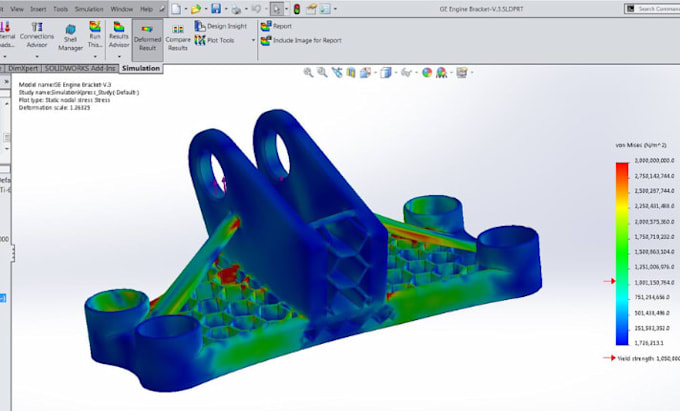Select the Simulation tab
This screenshot has width=680, height=411.
tap(141, 68)
